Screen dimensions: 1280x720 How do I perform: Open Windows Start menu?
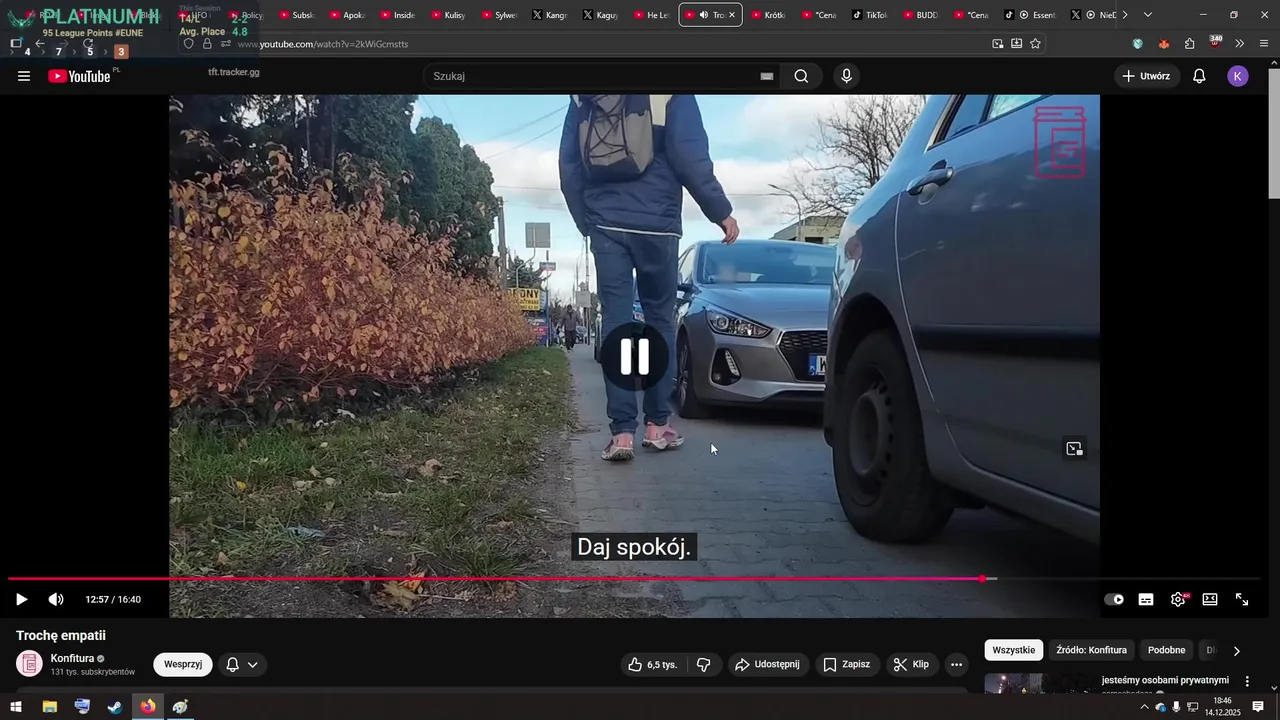click(x=16, y=707)
